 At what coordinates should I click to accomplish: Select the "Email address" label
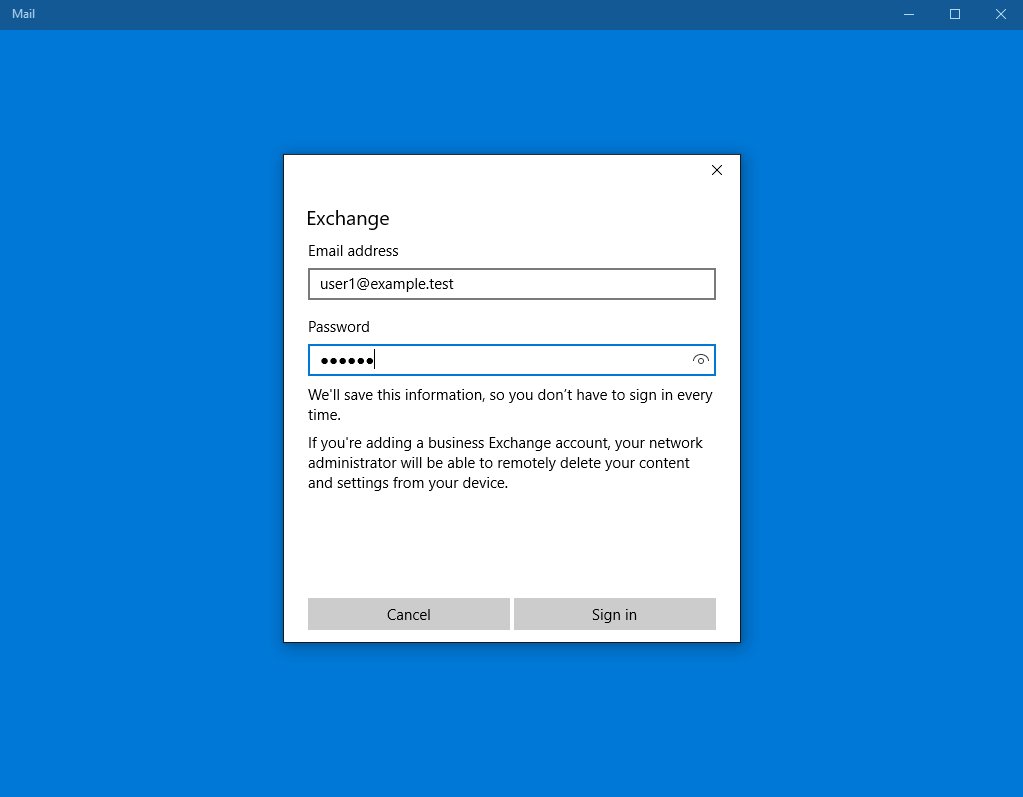[353, 251]
